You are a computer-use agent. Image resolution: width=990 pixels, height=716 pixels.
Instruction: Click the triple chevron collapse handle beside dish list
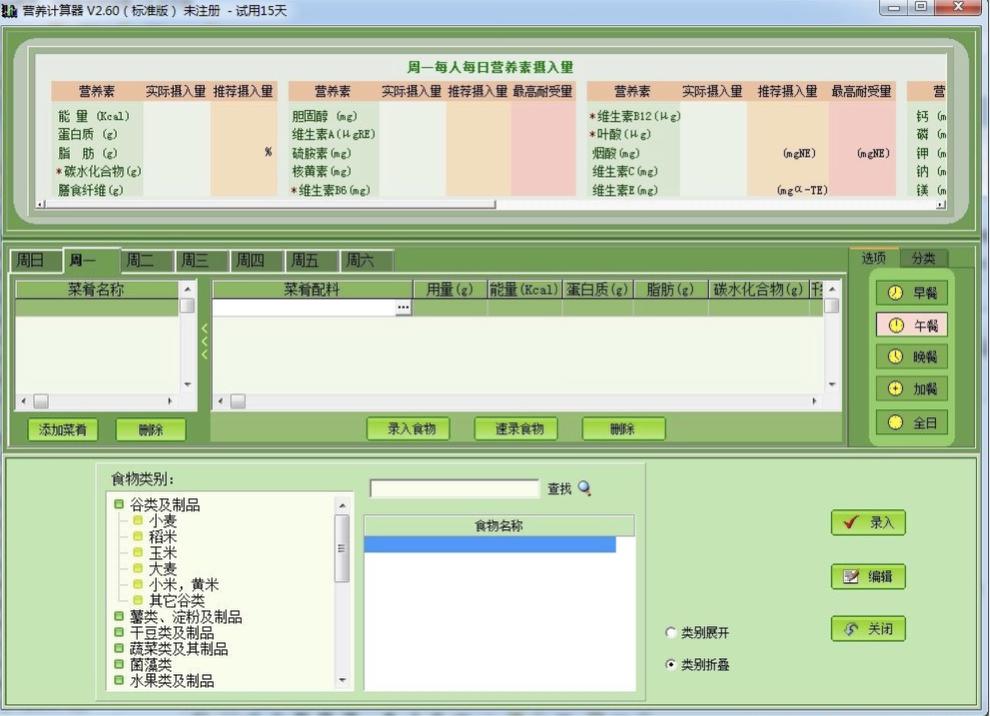204,341
